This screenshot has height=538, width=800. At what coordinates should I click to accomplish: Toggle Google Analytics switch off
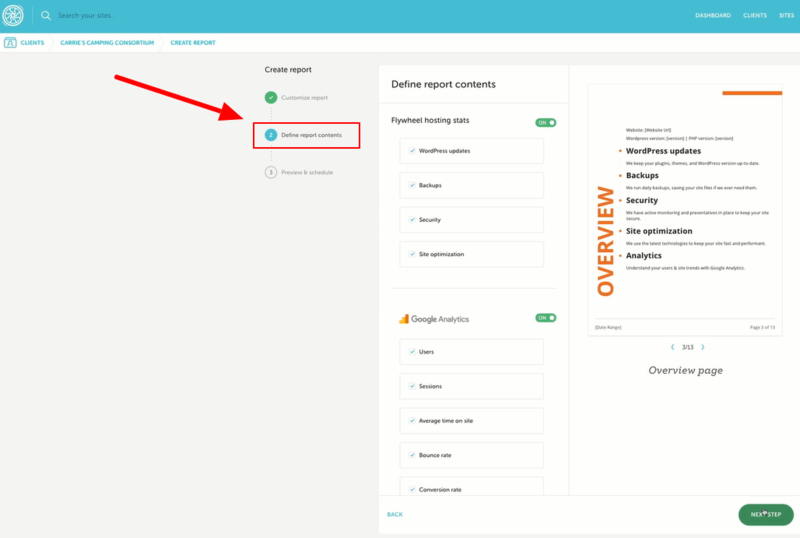click(545, 318)
